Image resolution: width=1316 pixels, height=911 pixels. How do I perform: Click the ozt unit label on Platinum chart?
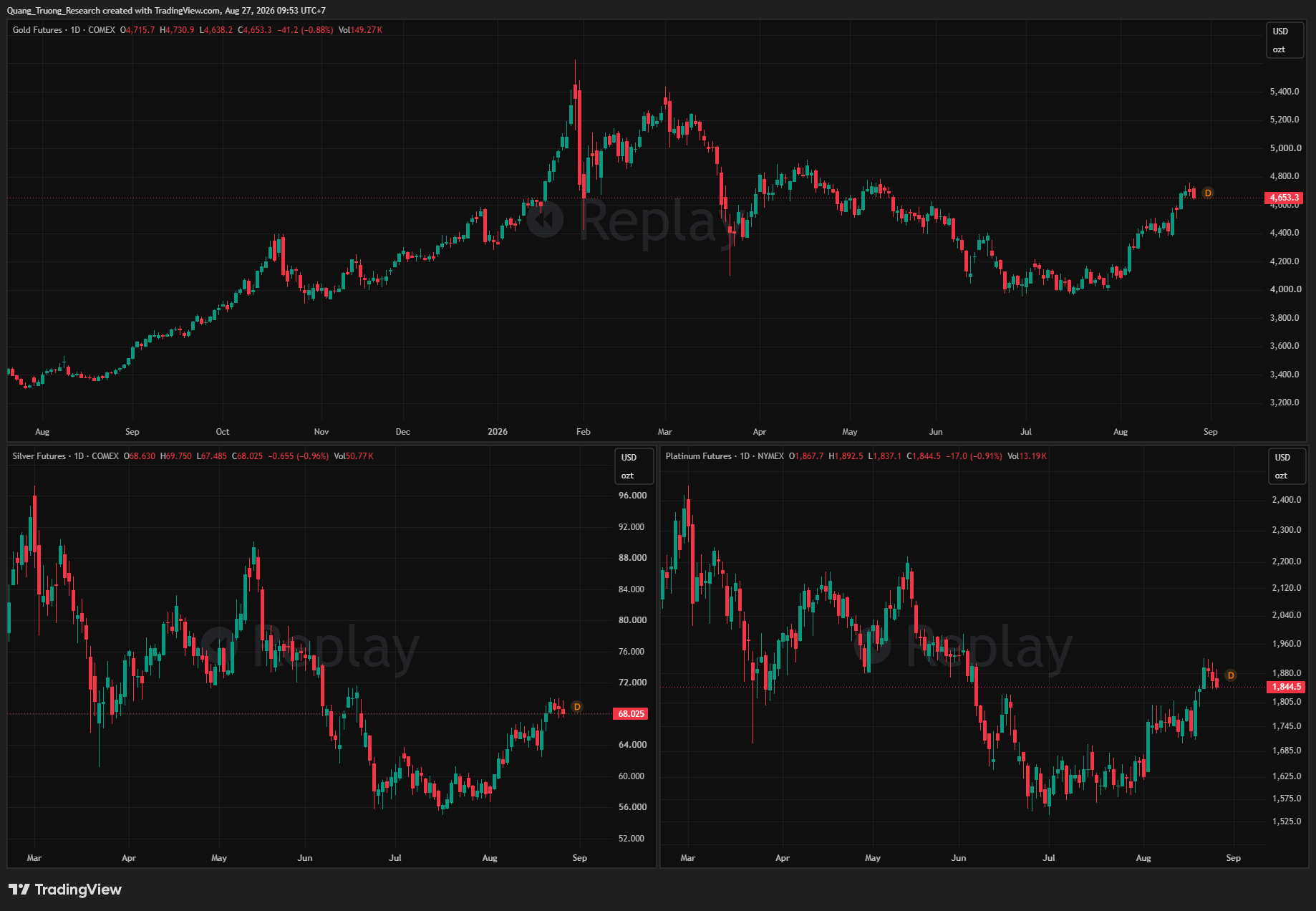(1281, 476)
